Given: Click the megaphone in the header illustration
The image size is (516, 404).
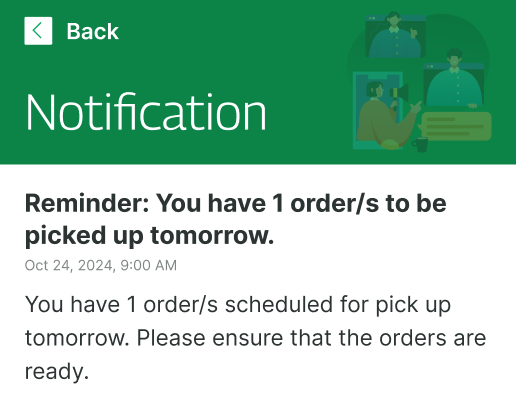Looking at the screenshot, I should pos(399,93).
